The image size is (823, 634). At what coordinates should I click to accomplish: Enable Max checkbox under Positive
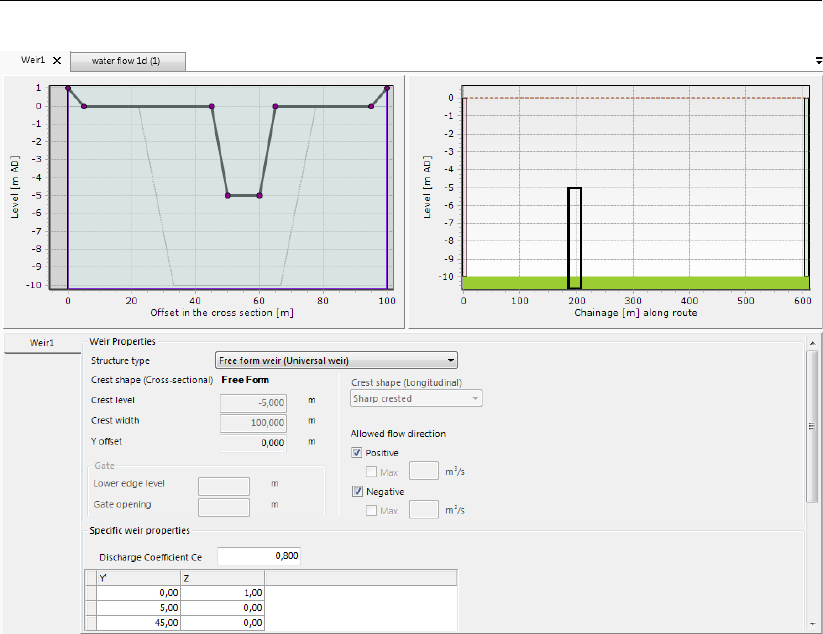(x=371, y=472)
